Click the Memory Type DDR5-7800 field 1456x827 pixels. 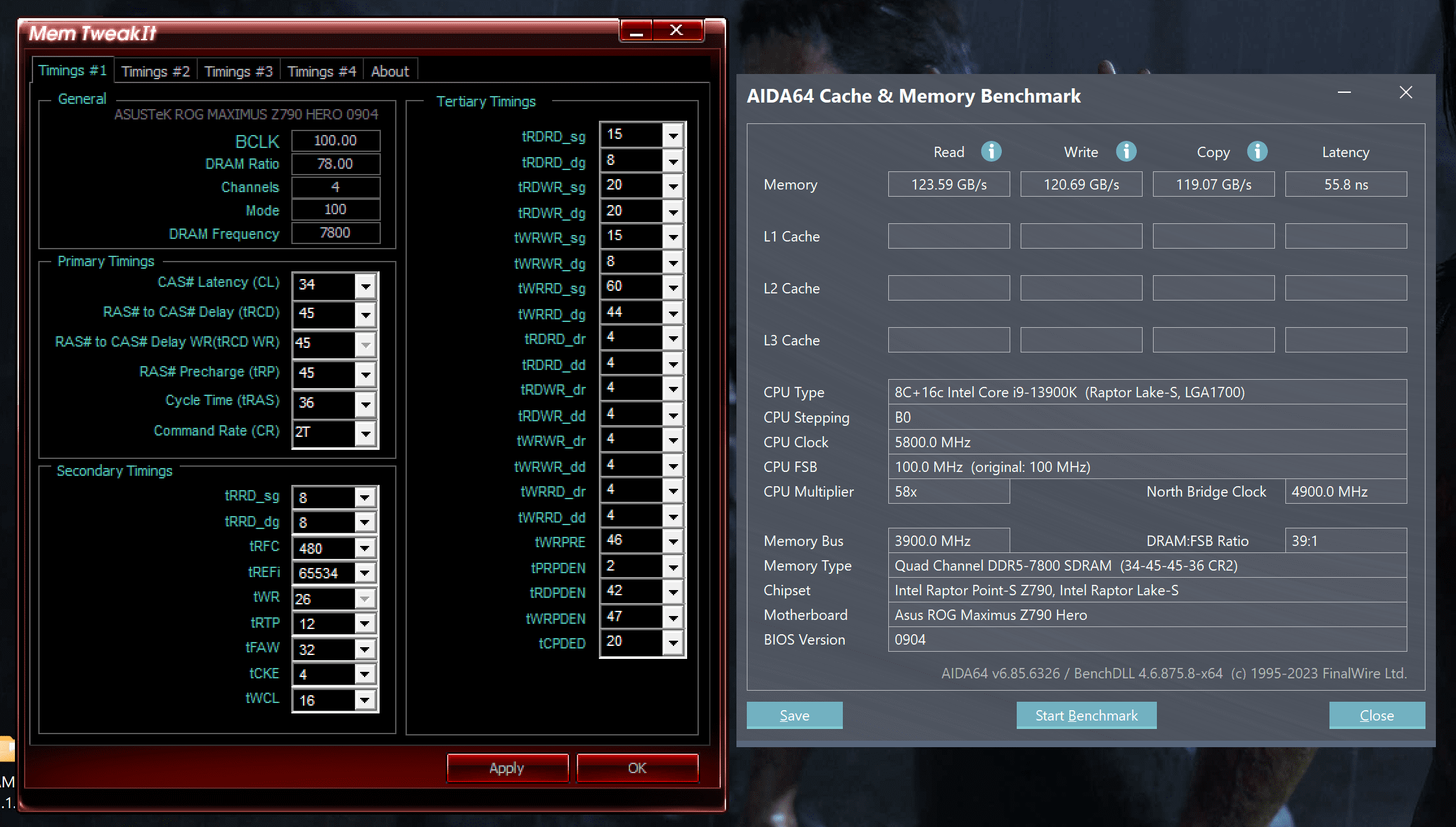point(1147,565)
